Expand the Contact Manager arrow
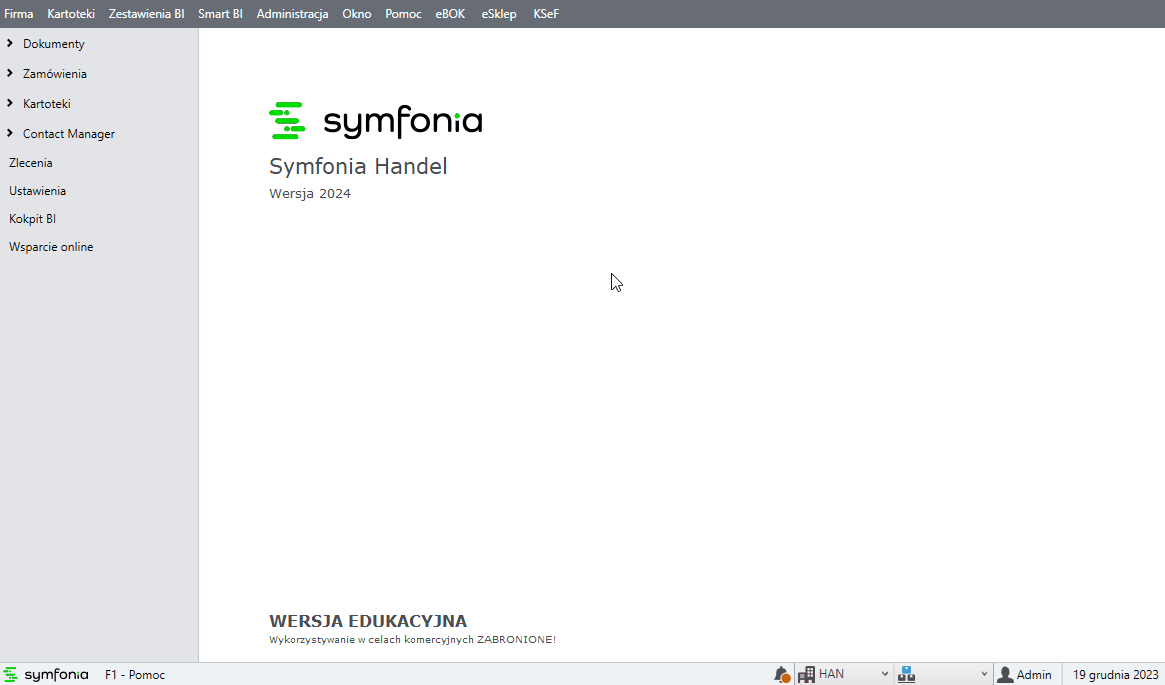This screenshot has width=1165, height=685. pos(10,134)
